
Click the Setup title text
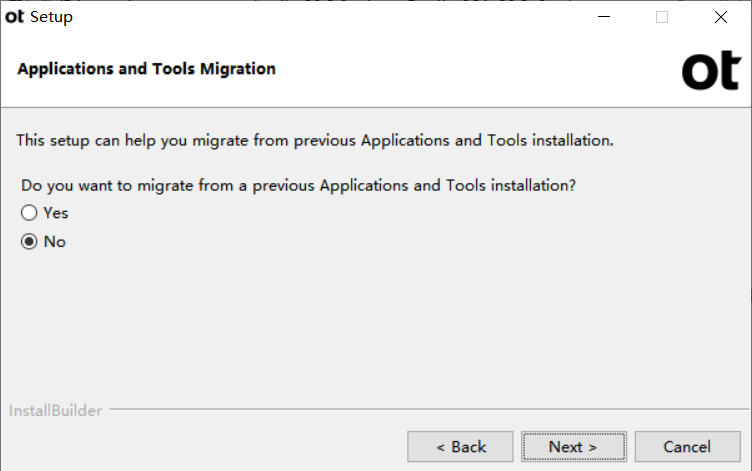point(51,17)
